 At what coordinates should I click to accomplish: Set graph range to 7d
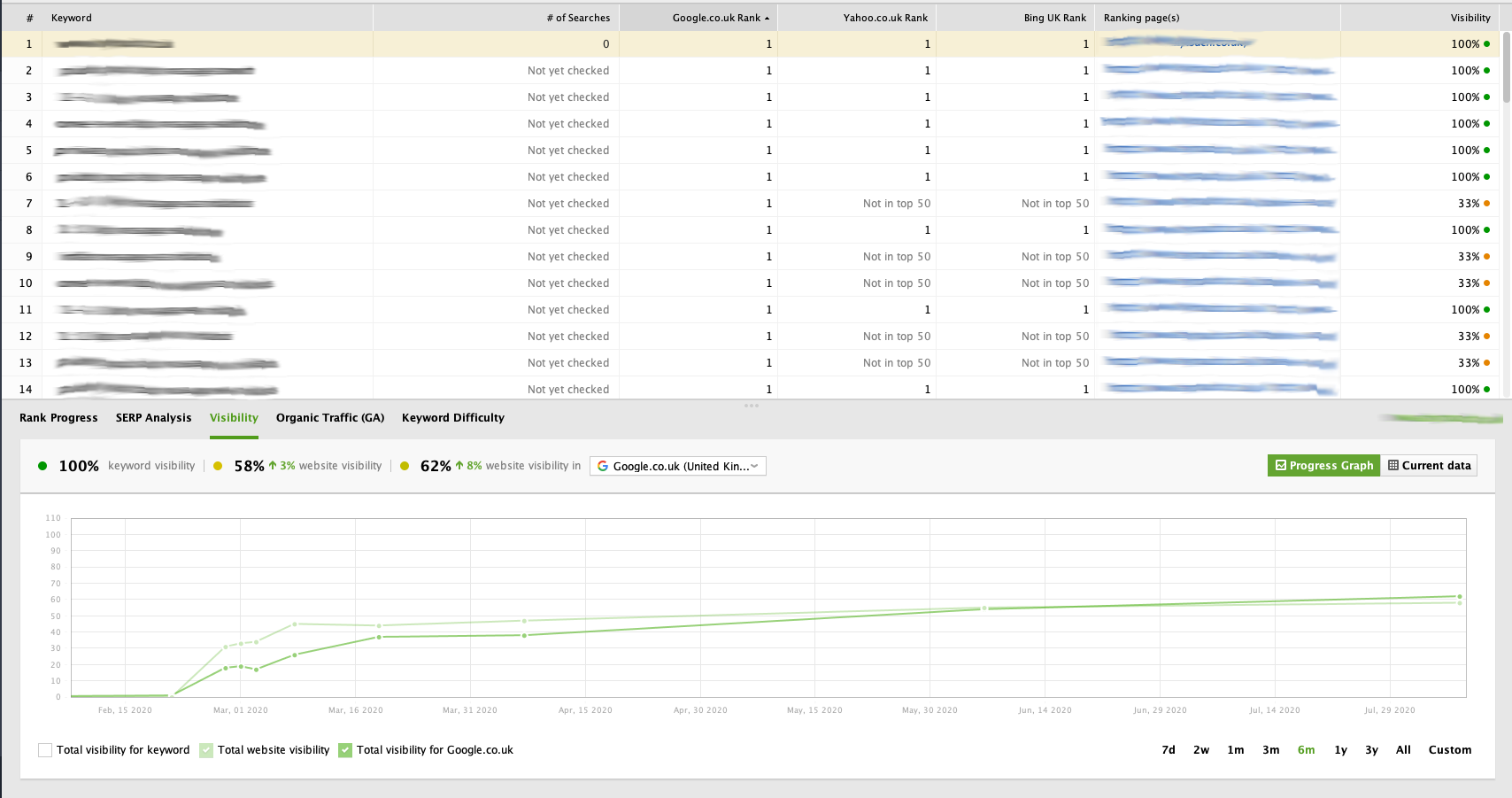point(1169,750)
